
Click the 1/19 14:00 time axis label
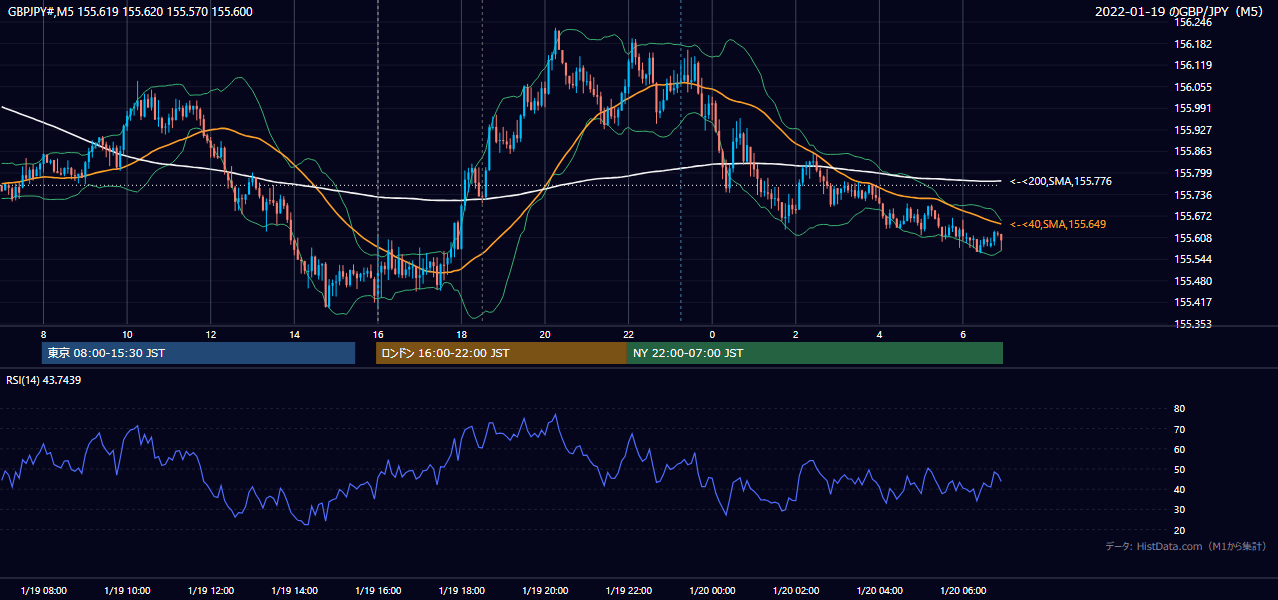coord(294,591)
